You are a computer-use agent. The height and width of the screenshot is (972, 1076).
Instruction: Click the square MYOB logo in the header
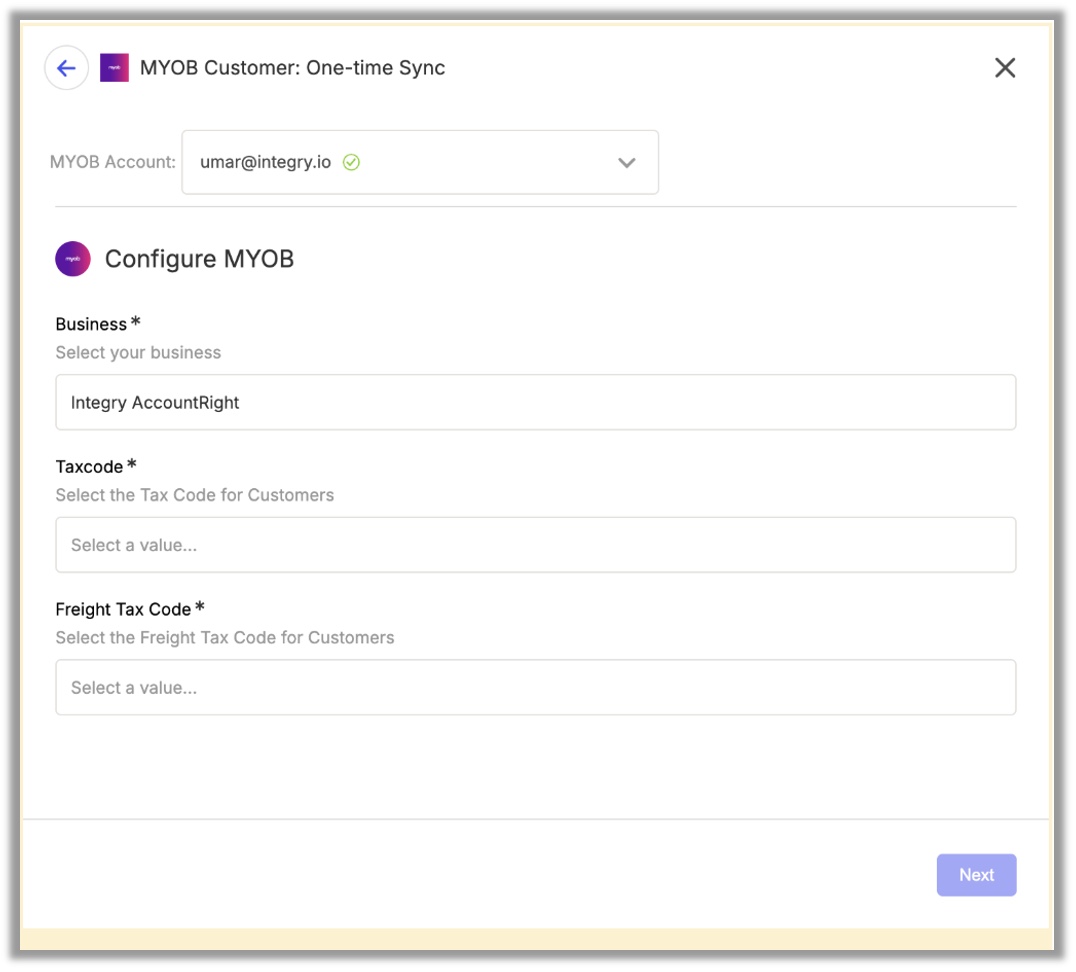click(x=115, y=68)
